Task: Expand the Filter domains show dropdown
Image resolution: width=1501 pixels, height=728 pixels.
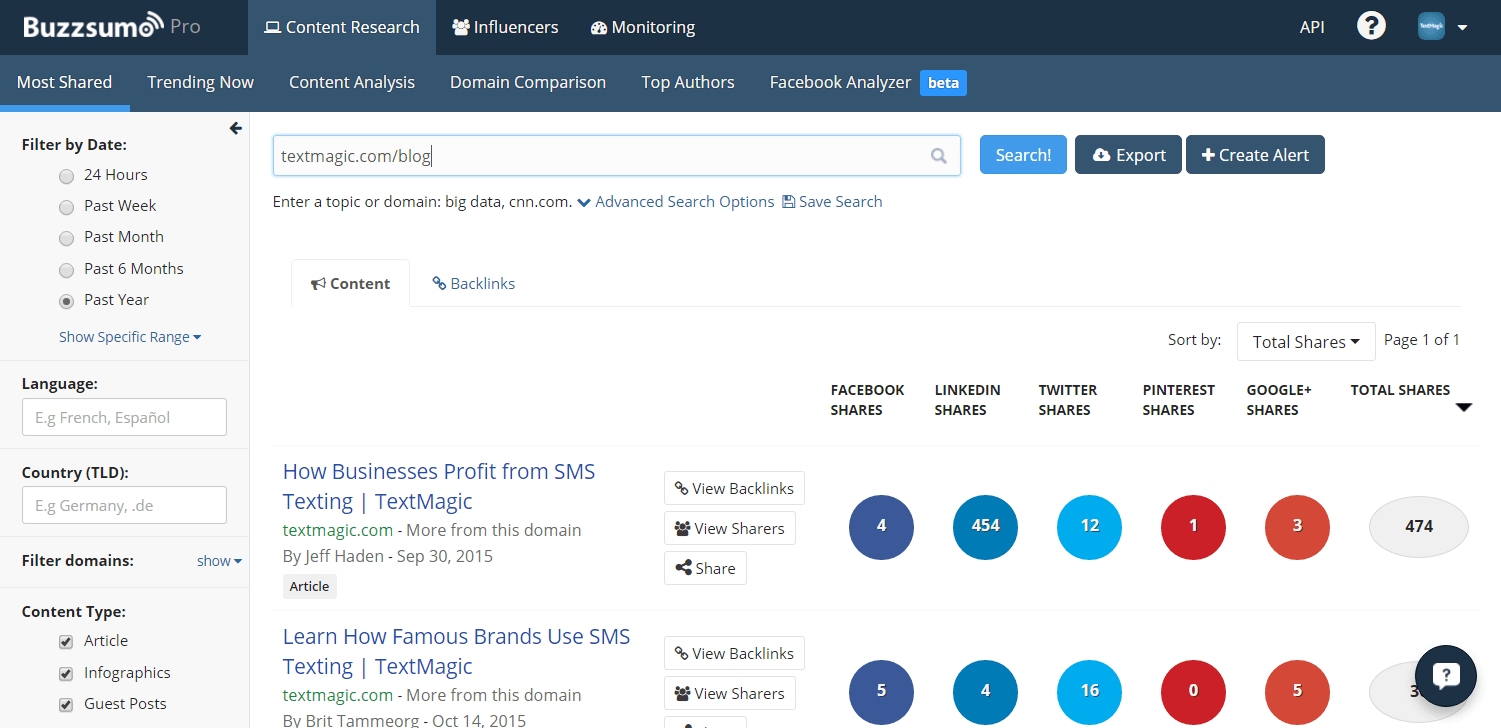Action: (x=219, y=561)
